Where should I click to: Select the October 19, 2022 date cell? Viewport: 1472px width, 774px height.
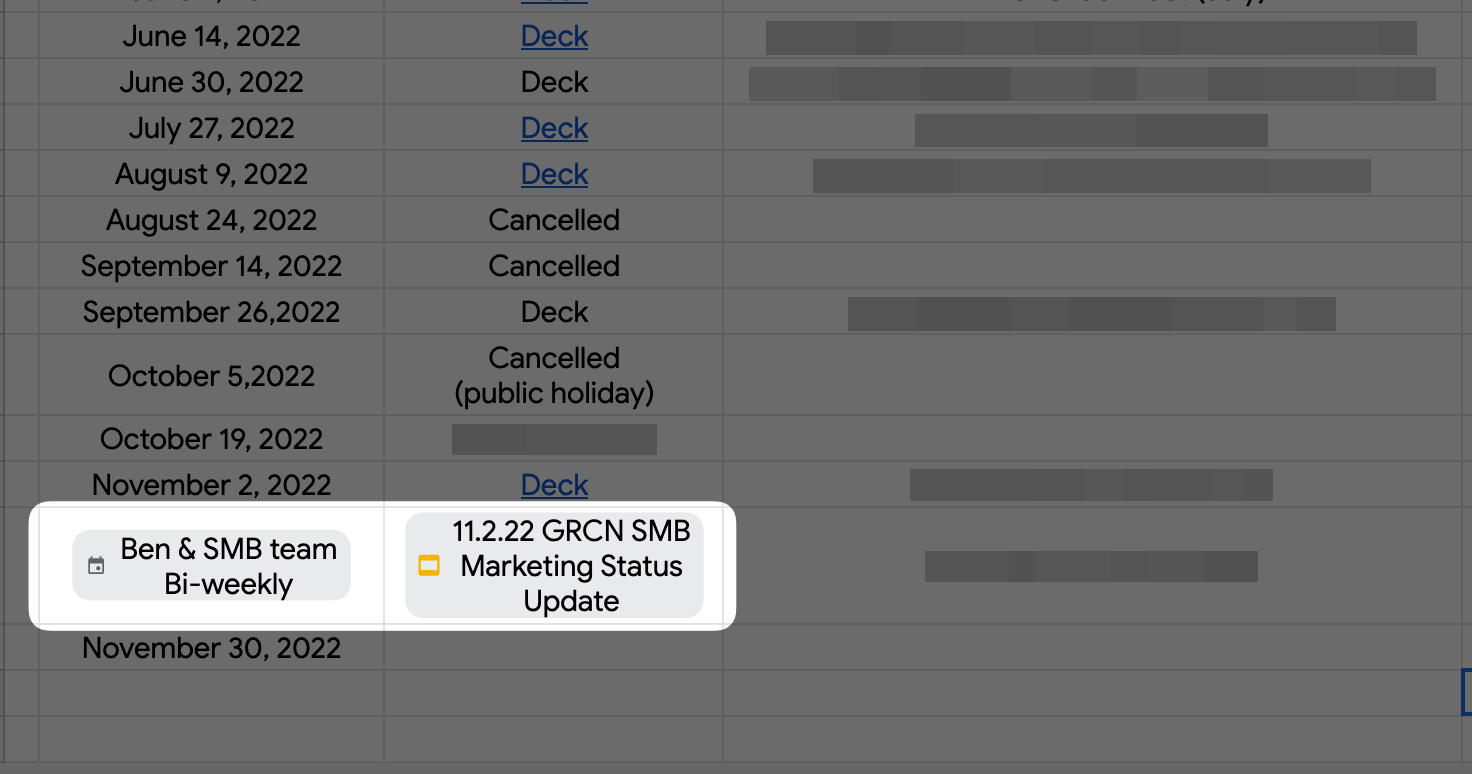point(211,439)
